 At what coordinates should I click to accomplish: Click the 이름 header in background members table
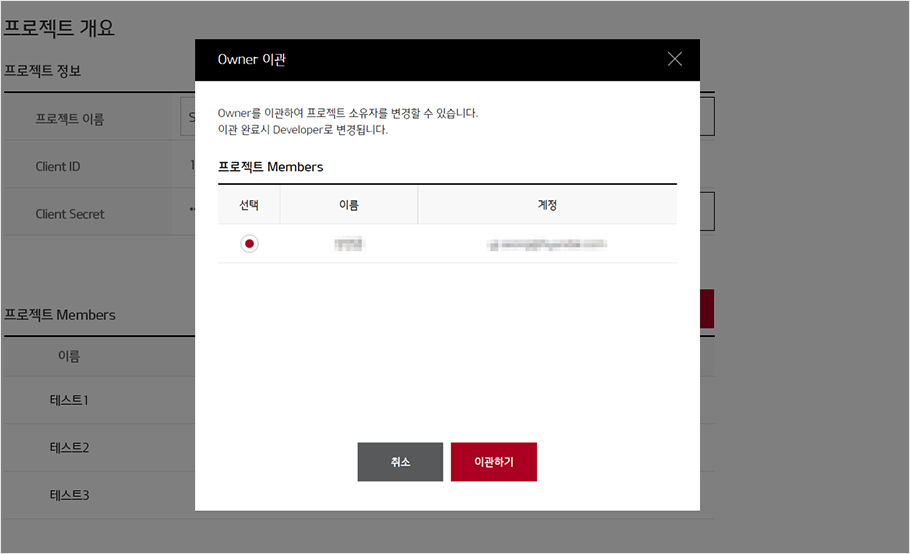click(x=69, y=356)
